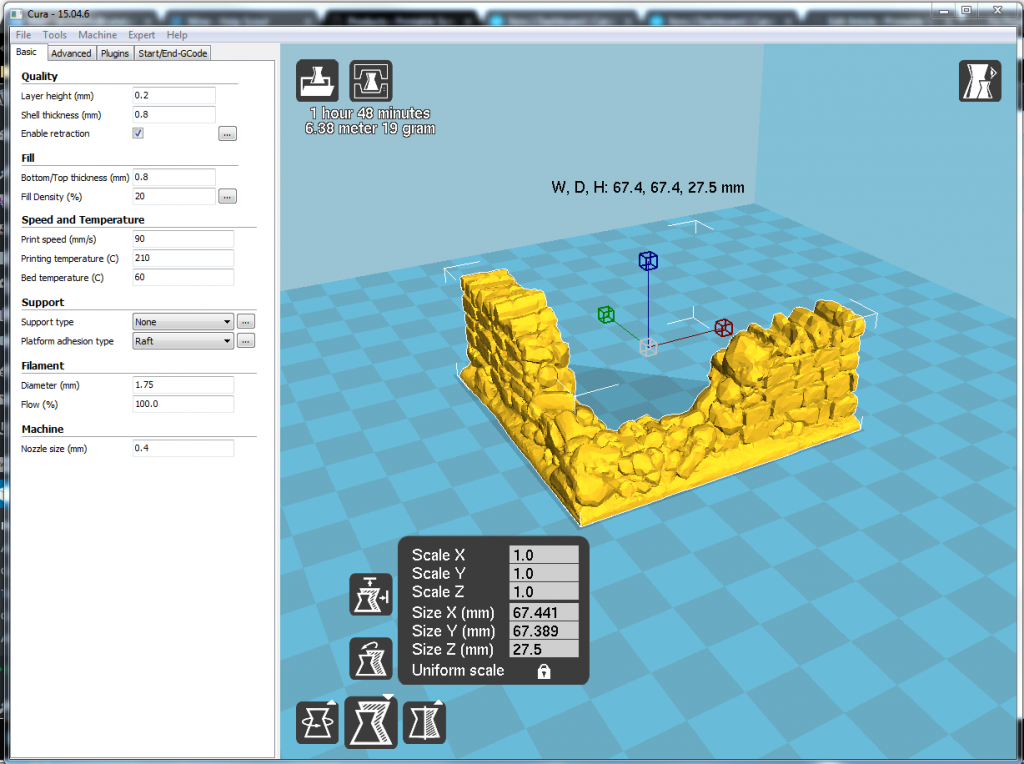
Task: Click the Print speed input field
Action: (183, 239)
